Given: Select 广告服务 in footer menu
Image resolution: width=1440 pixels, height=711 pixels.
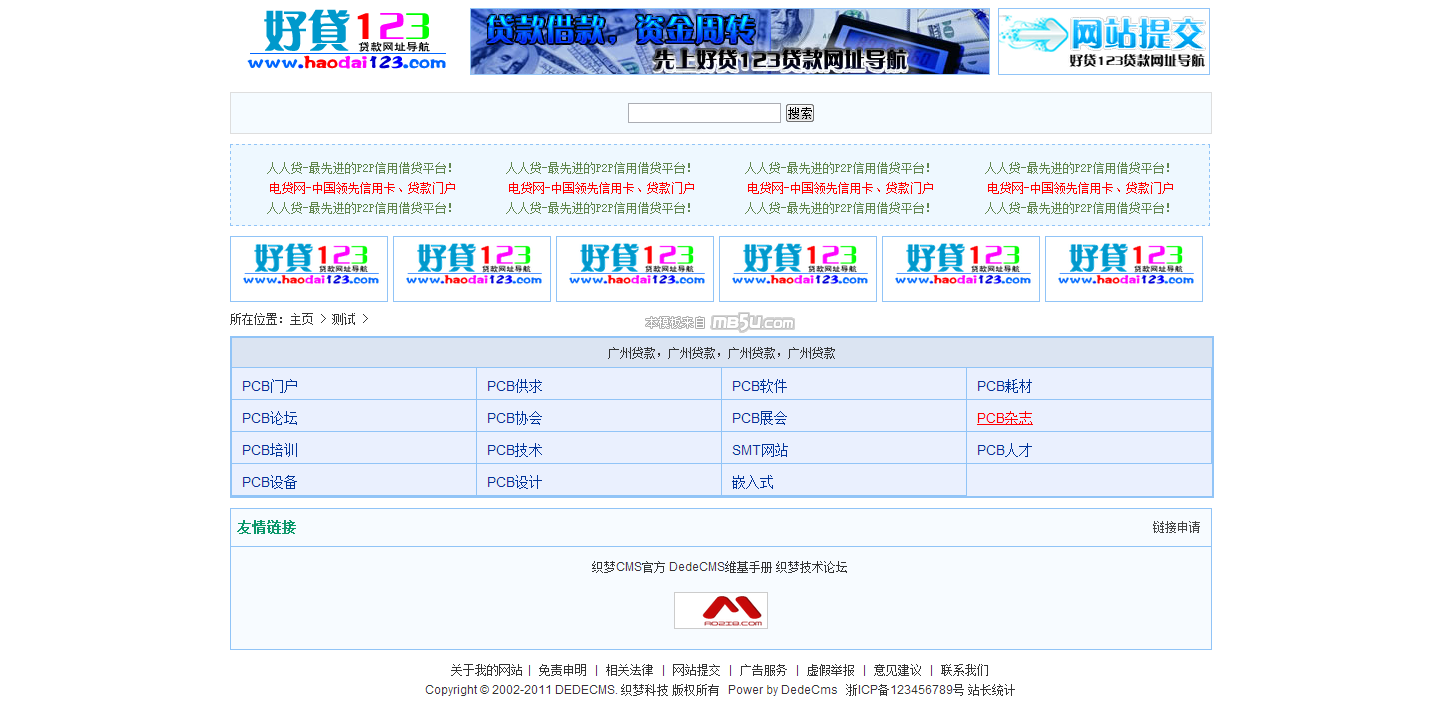Looking at the screenshot, I should point(763,670).
